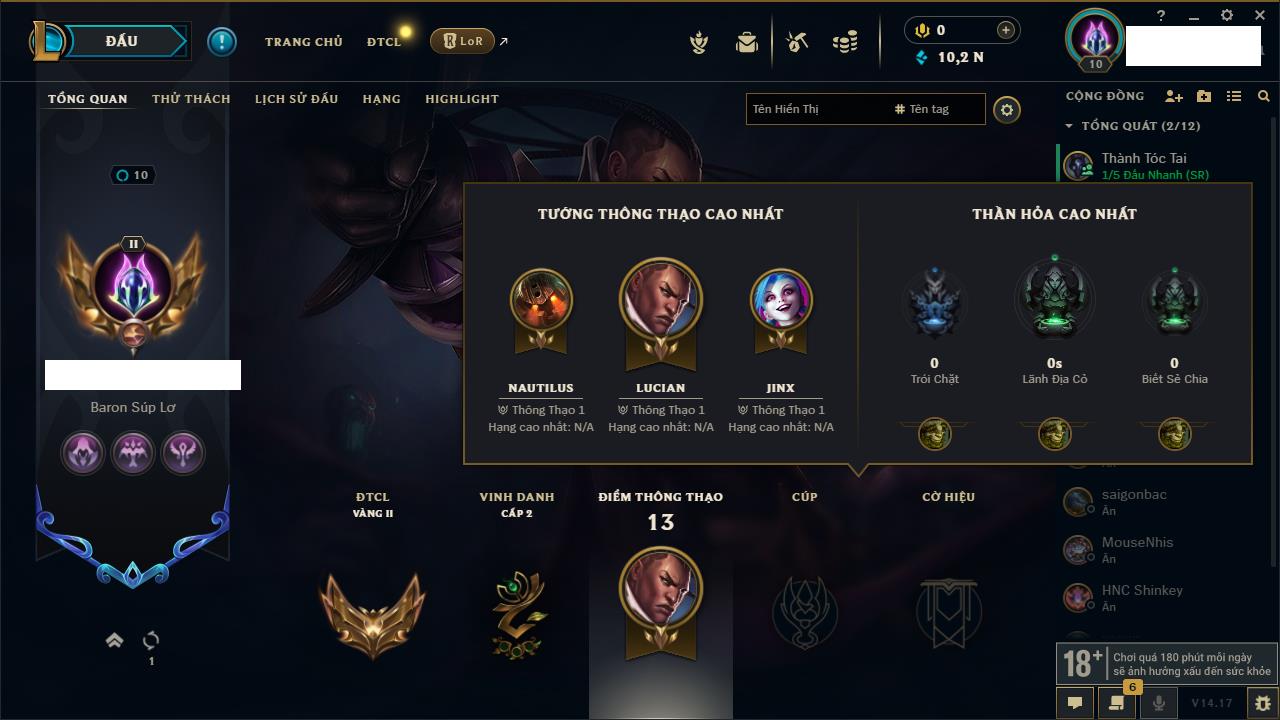Image resolution: width=1280 pixels, height=720 pixels.
Task: Switch to the LỊCH SỬ ĐẤU tab
Action: [x=296, y=99]
